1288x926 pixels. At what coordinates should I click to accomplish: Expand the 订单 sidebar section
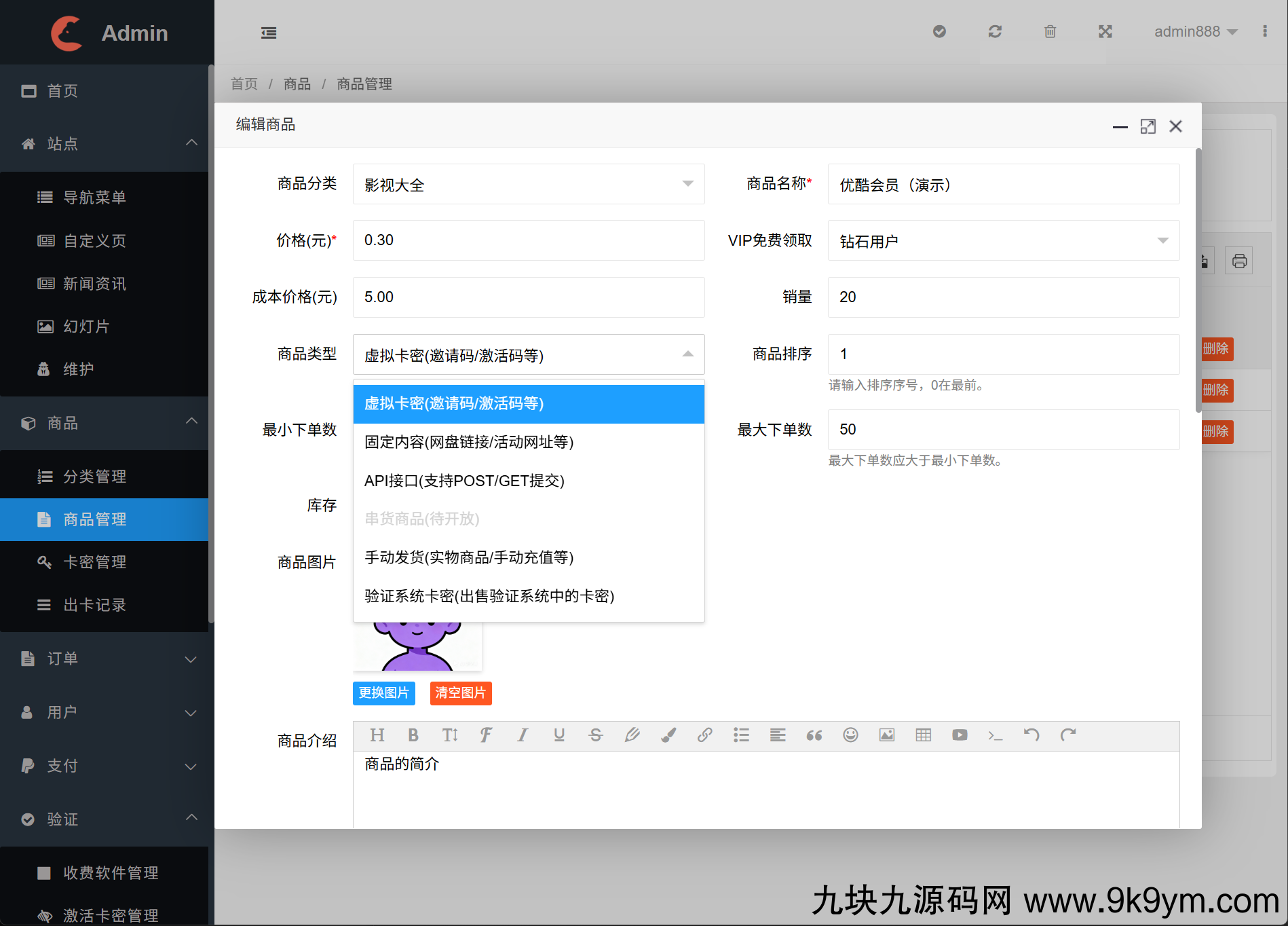107,659
